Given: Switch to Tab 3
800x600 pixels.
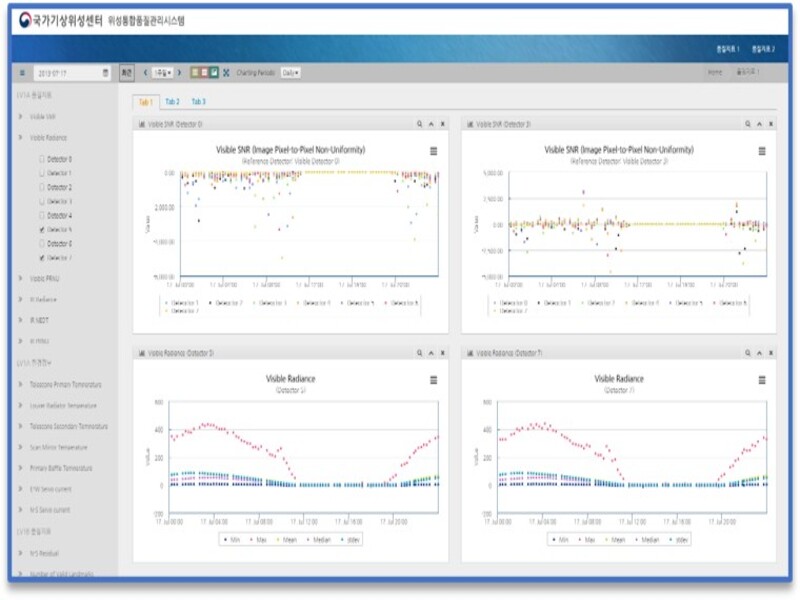Looking at the screenshot, I should pyautogui.click(x=199, y=101).
